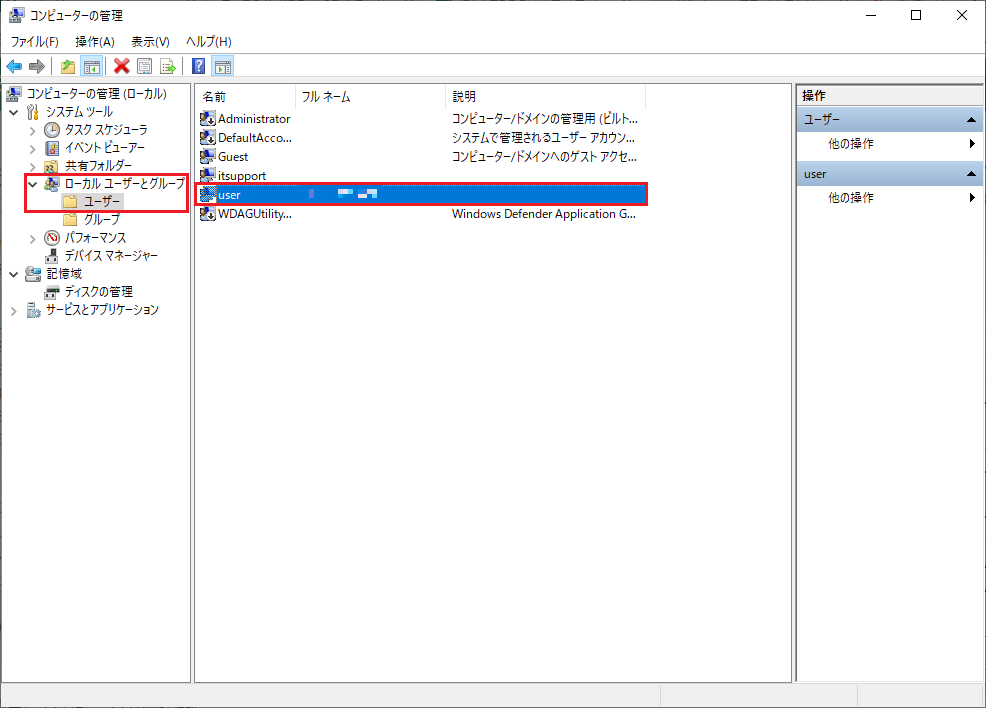Click the blue Help question mark icon
This screenshot has width=986, height=708.
click(199, 66)
